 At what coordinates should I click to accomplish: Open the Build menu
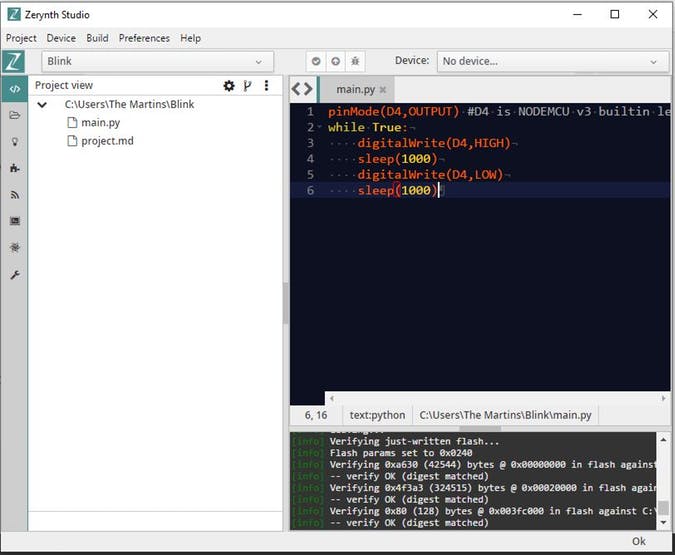[97, 38]
